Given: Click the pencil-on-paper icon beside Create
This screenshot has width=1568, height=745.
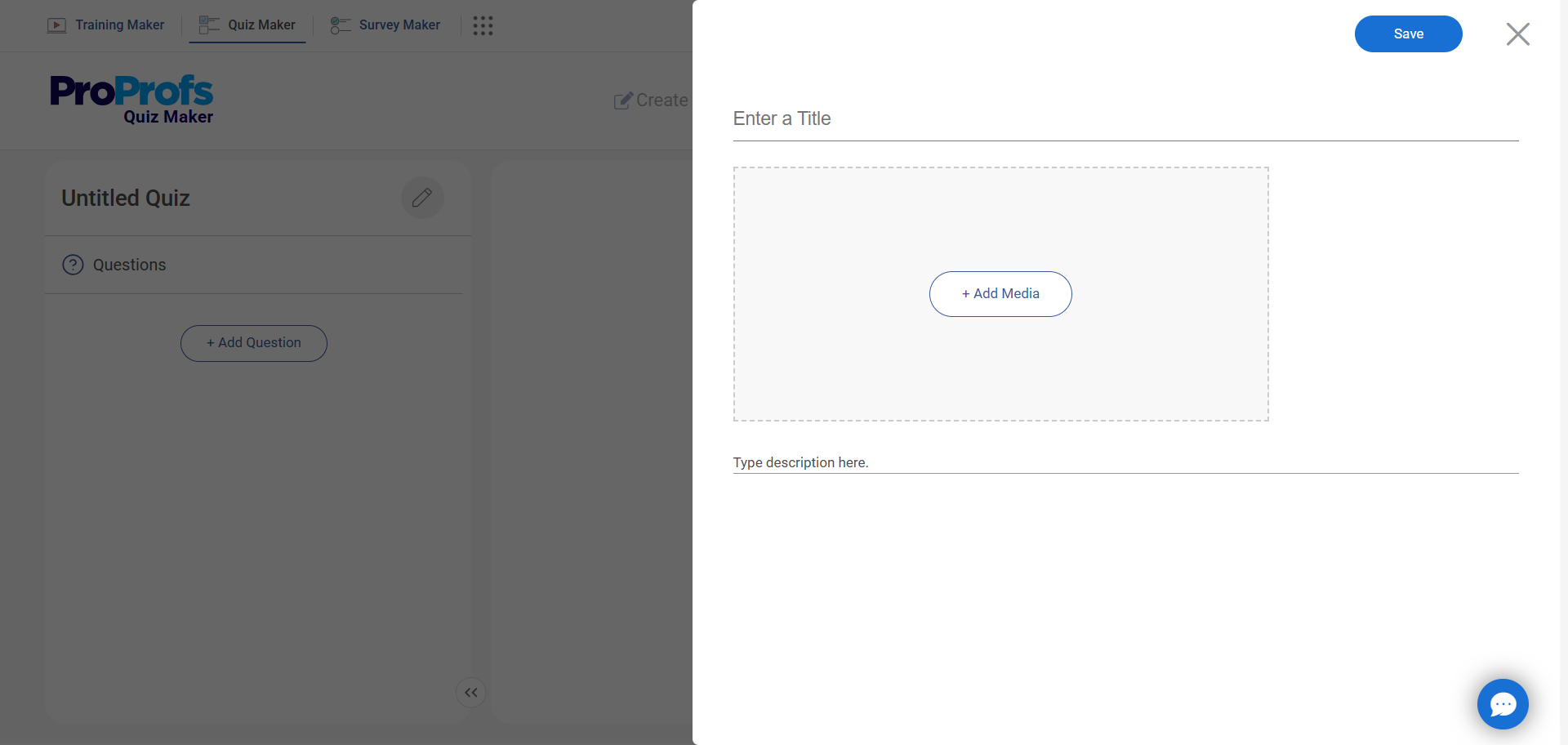Looking at the screenshot, I should tap(623, 100).
